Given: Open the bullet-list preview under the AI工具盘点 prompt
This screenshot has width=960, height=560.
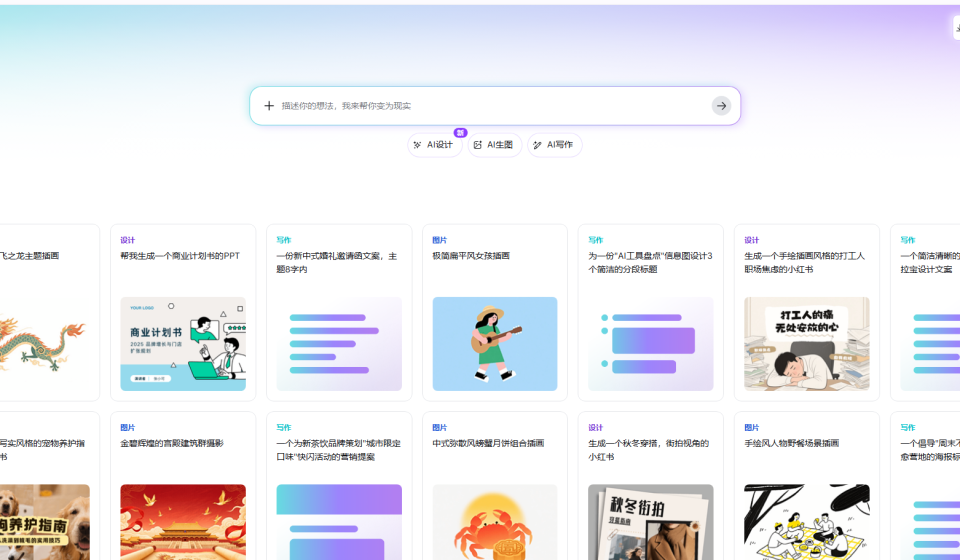Looking at the screenshot, I should pos(651,344).
